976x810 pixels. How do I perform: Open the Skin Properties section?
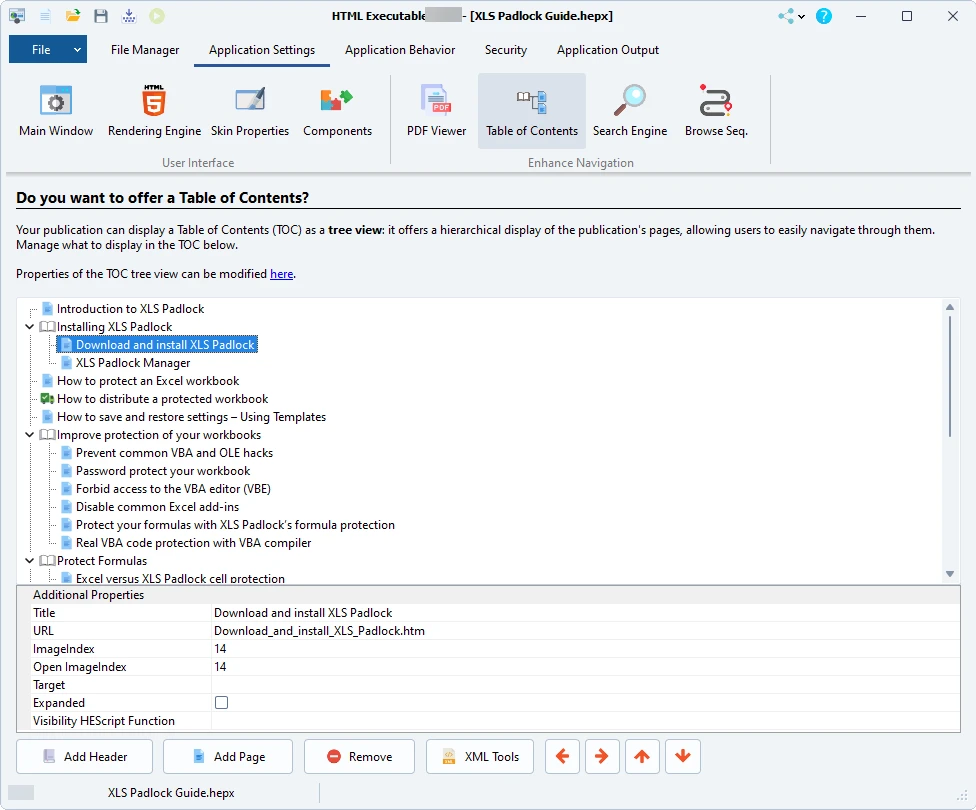point(249,111)
